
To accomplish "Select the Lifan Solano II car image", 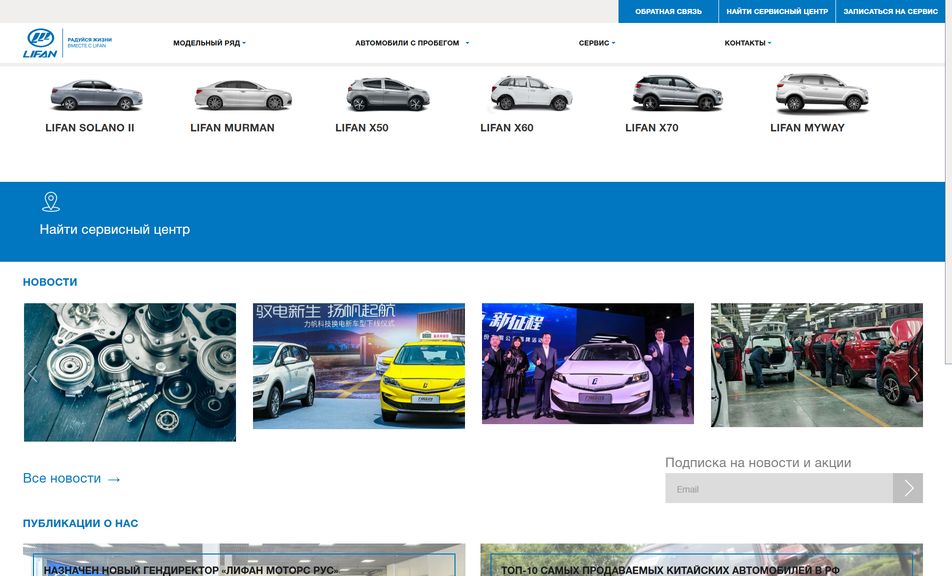I will coord(97,95).
